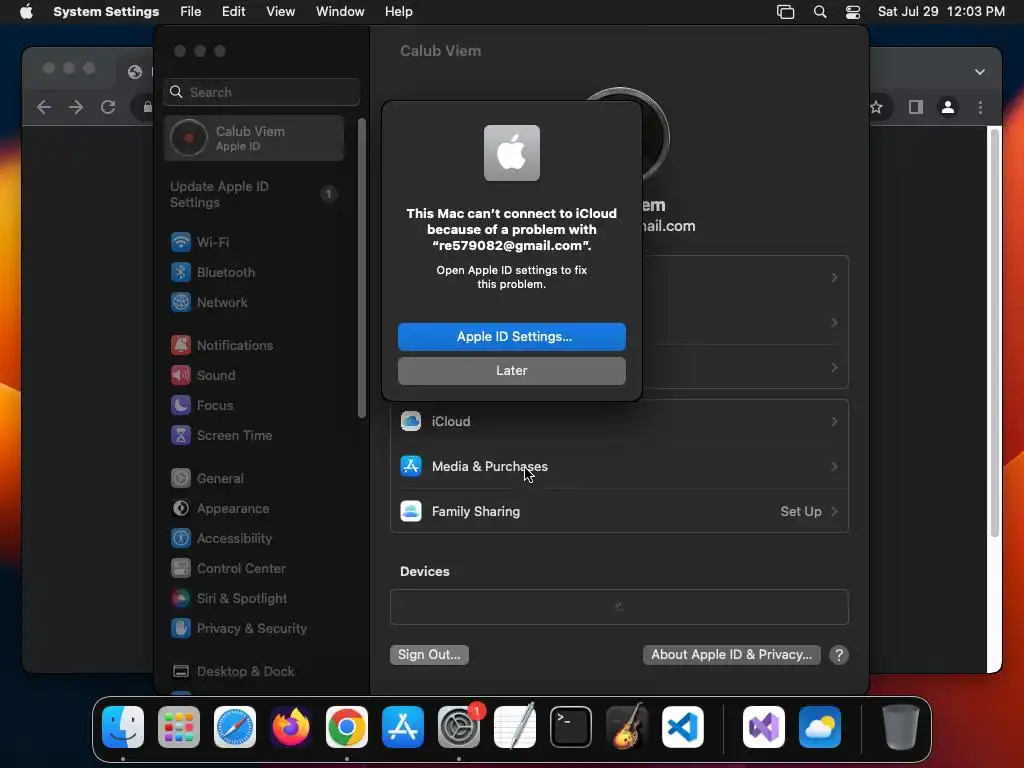Click the sidebar scrollbar in System Settings
Screen dimensions: 1024x768
point(362,268)
